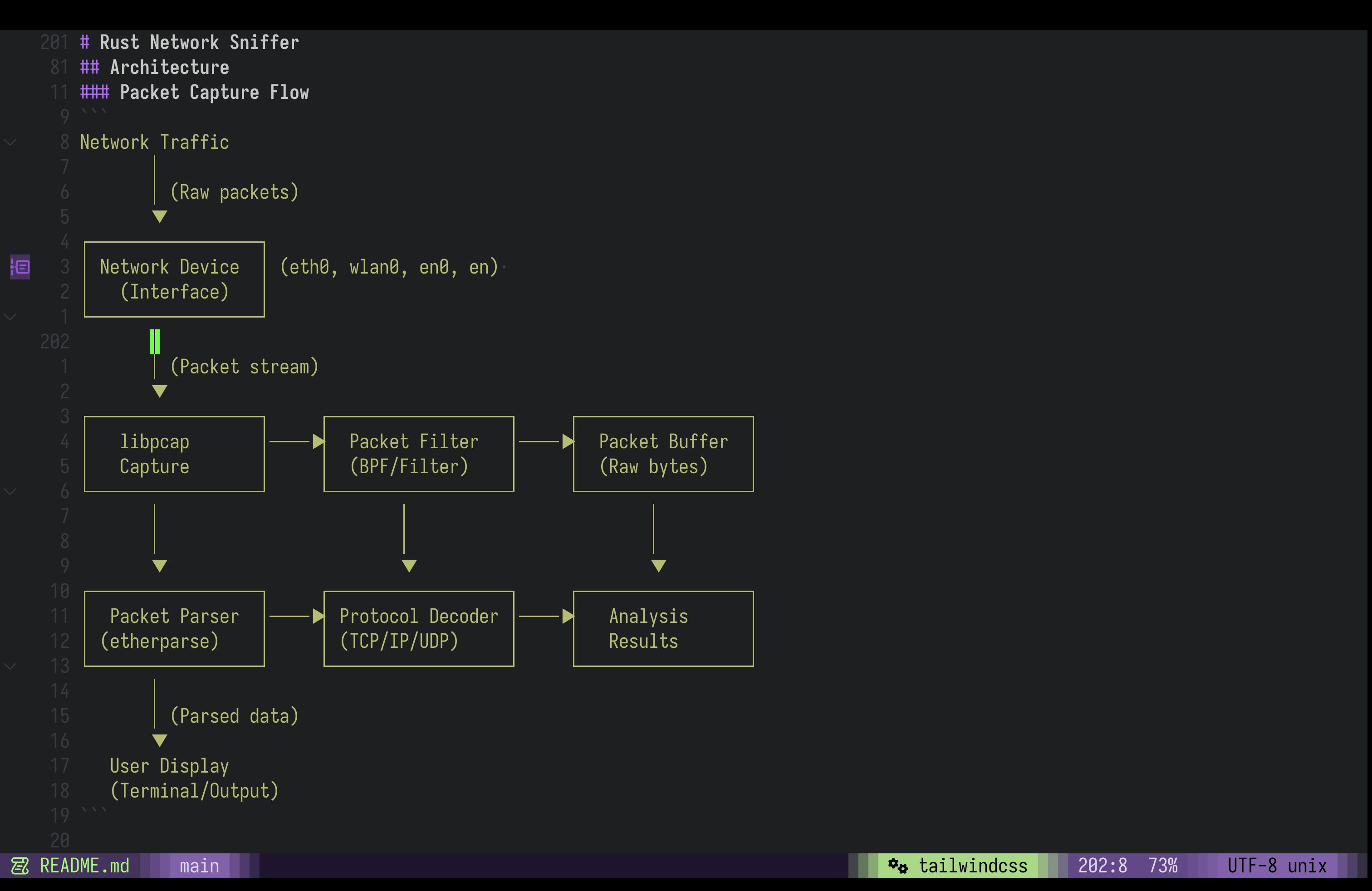
Task: Click the arrowhead pointing into Packet Buffer box
Action: tap(568, 441)
